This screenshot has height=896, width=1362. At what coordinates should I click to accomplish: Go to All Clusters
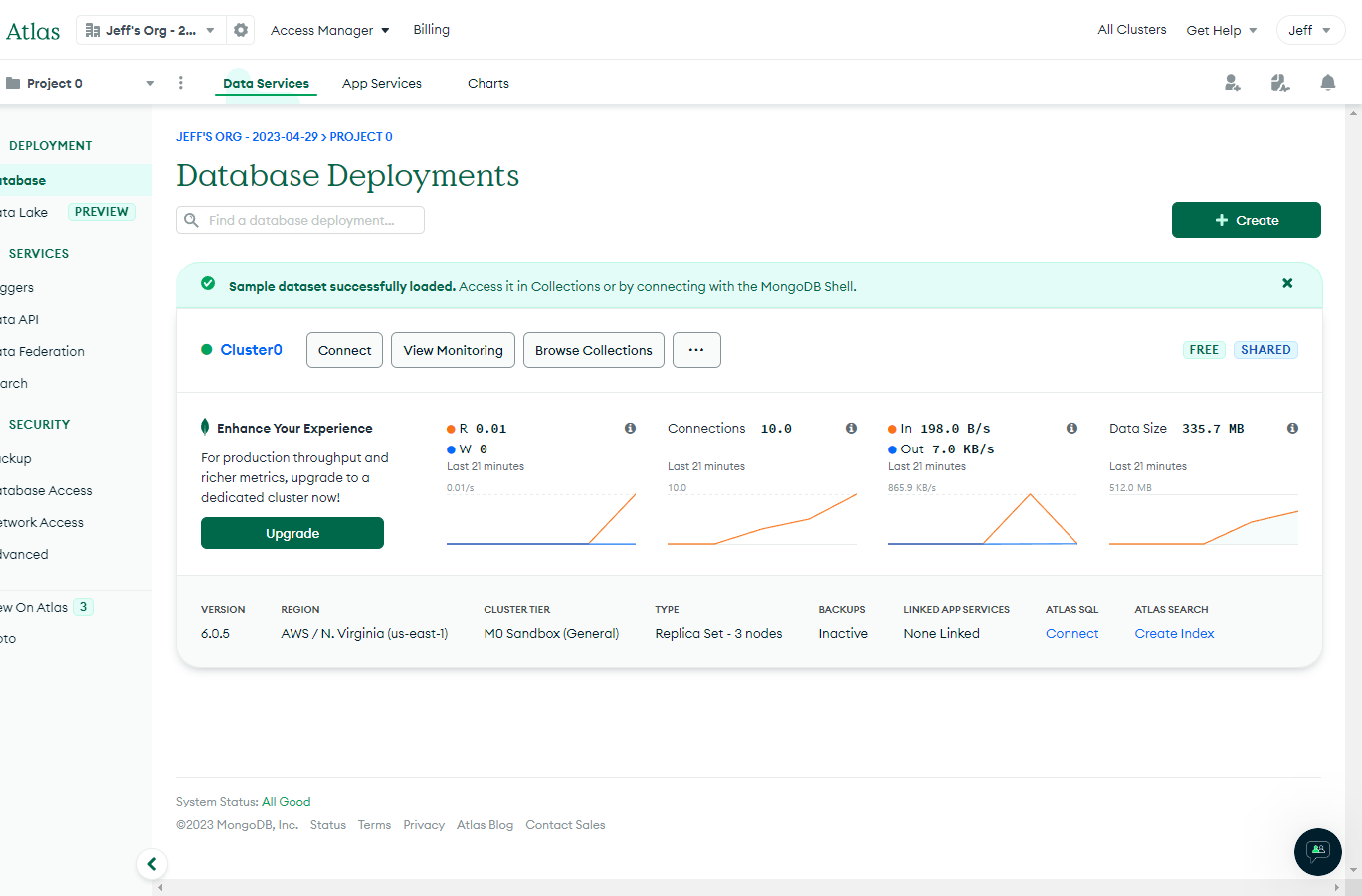(x=1132, y=30)
